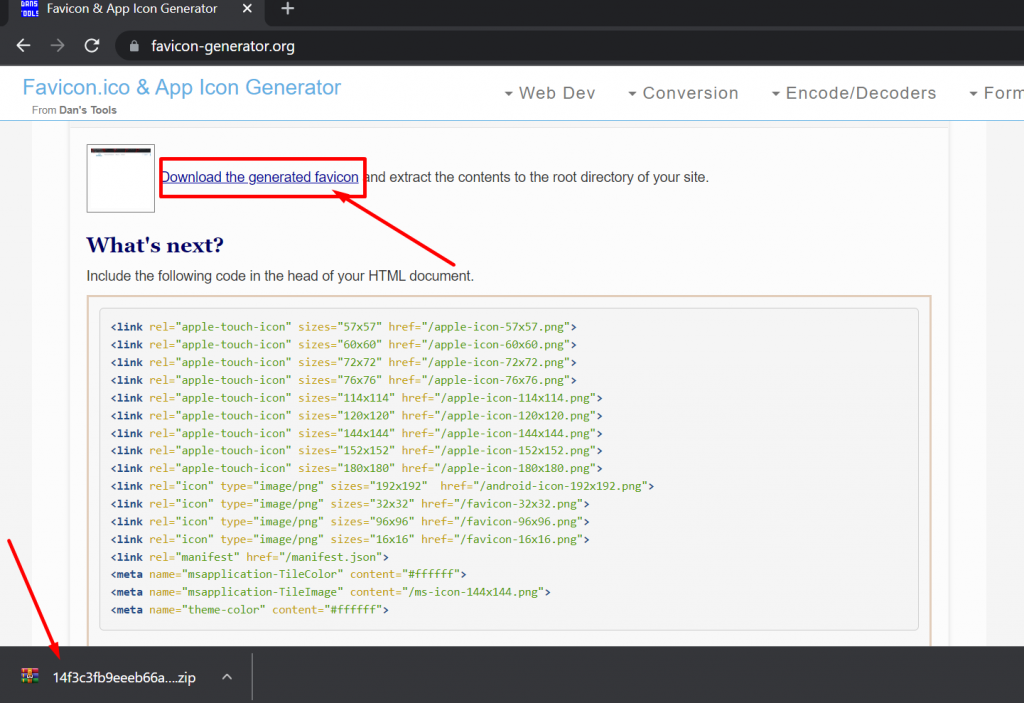Image resolution: width=1024 pixels, height=703 pixels.
Task: Open the Dan's Tools link in header
Action: 88,110
